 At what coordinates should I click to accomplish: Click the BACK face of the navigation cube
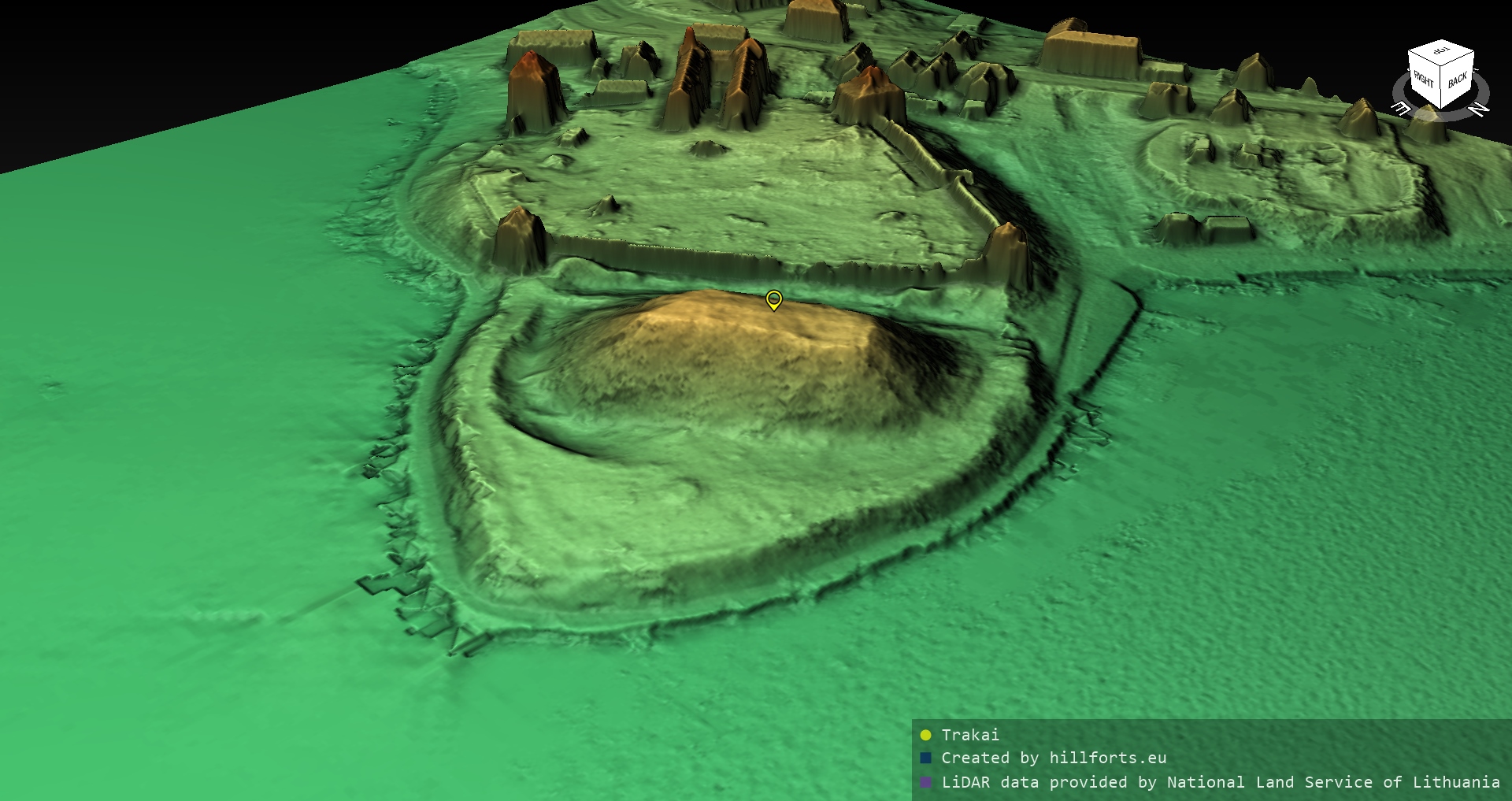pyautogui.click(x=1457, y=80)
